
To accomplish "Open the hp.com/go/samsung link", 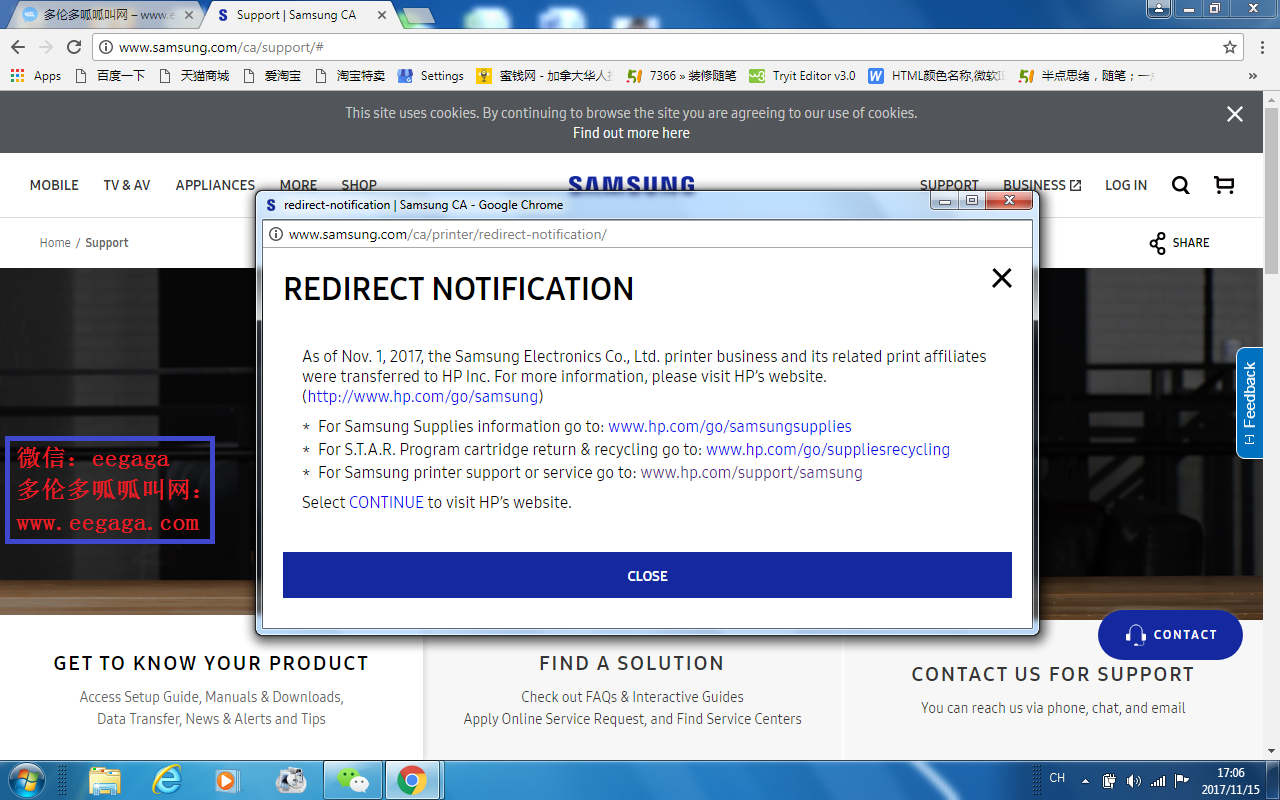I will click(423, 396).
